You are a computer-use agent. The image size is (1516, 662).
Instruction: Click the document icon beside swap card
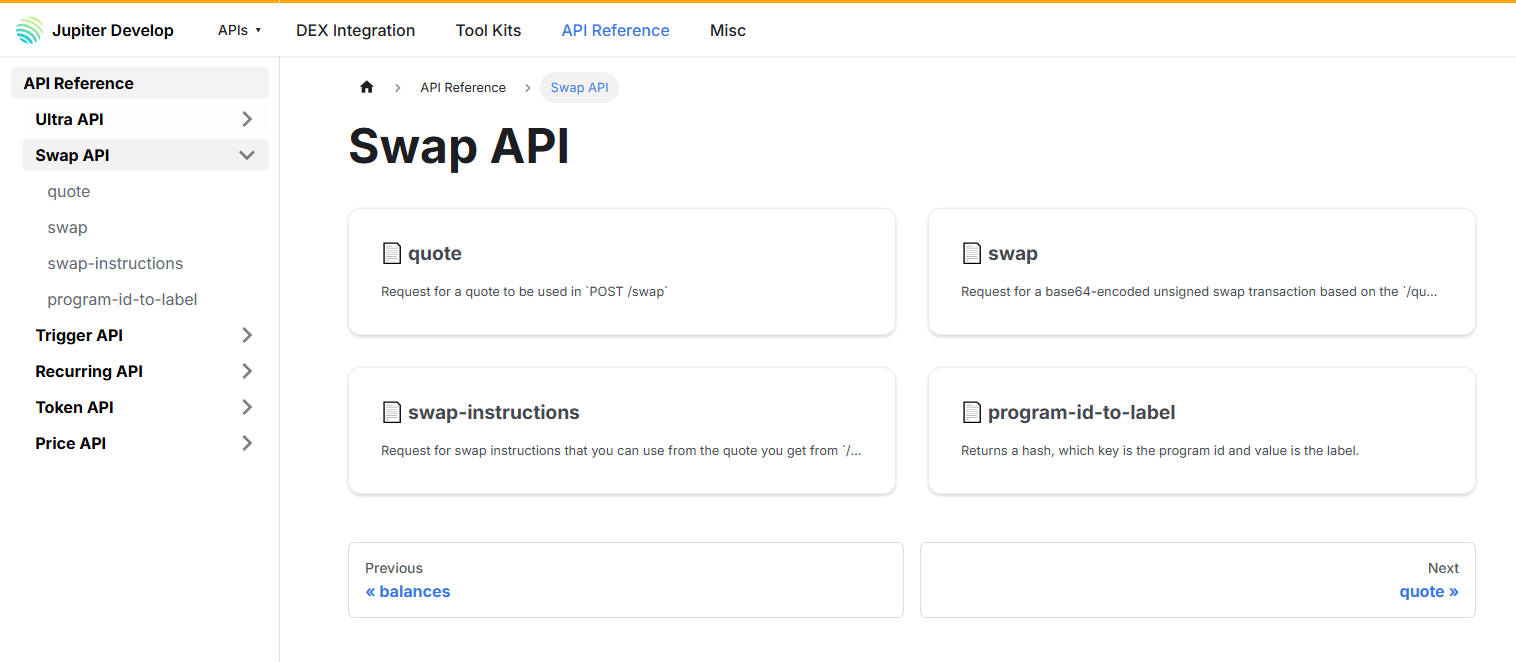click(972, 253)
